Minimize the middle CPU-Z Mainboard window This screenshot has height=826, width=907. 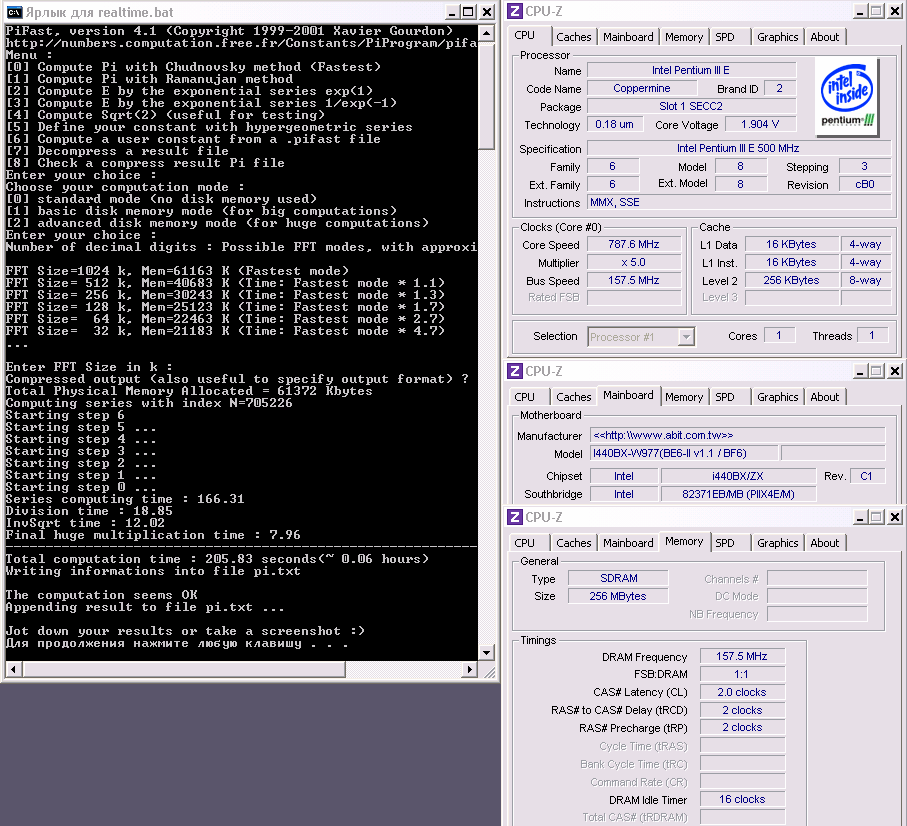pyautogui.click(x=860, y=371)
